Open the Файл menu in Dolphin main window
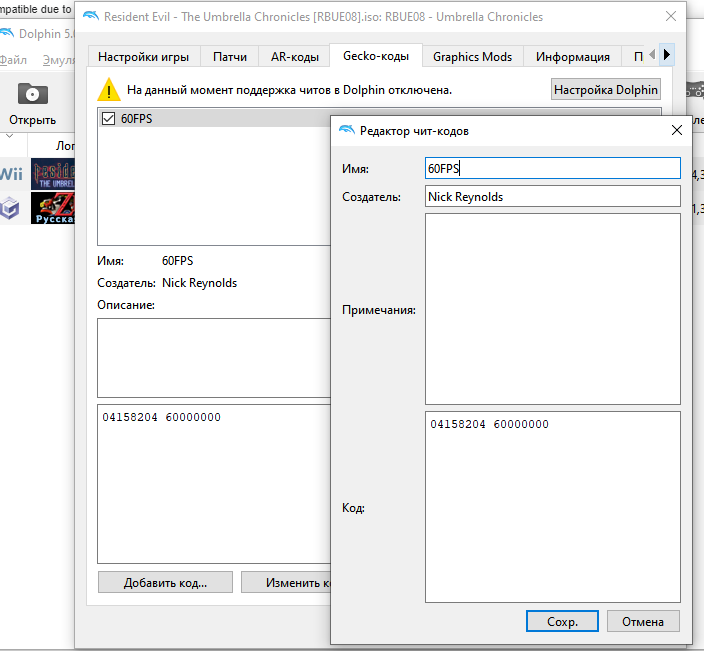This screenshot has height=651, width=704. [13, 60]
